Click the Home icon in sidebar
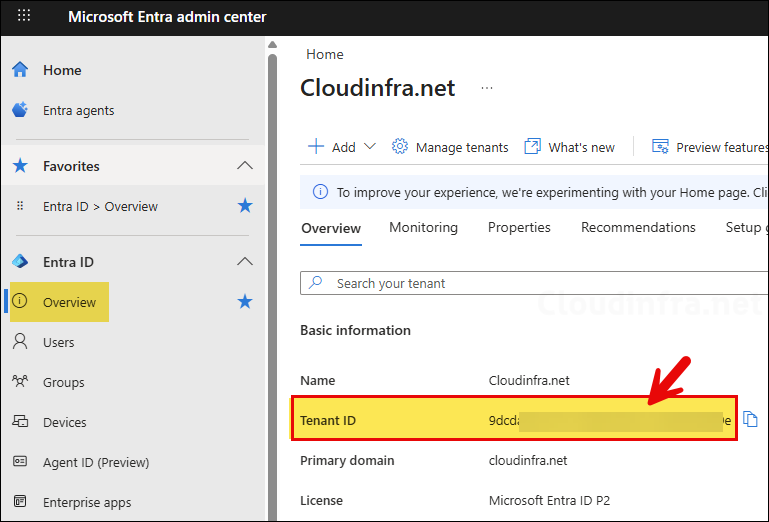The width and height of the screenshot is (769, 522). [x=19, y=70]
